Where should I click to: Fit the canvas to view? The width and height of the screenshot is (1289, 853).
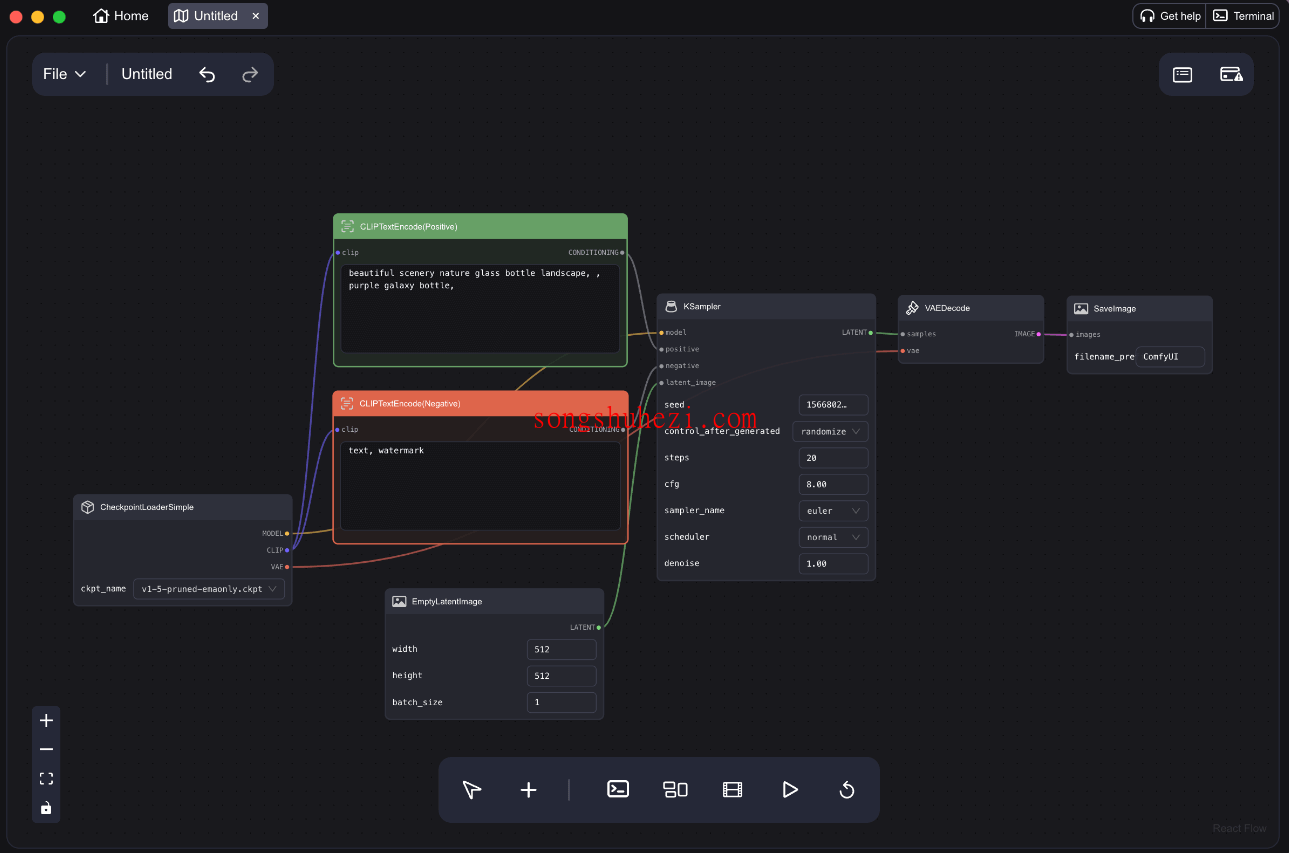pyautogui.click(x=46, y=778)
